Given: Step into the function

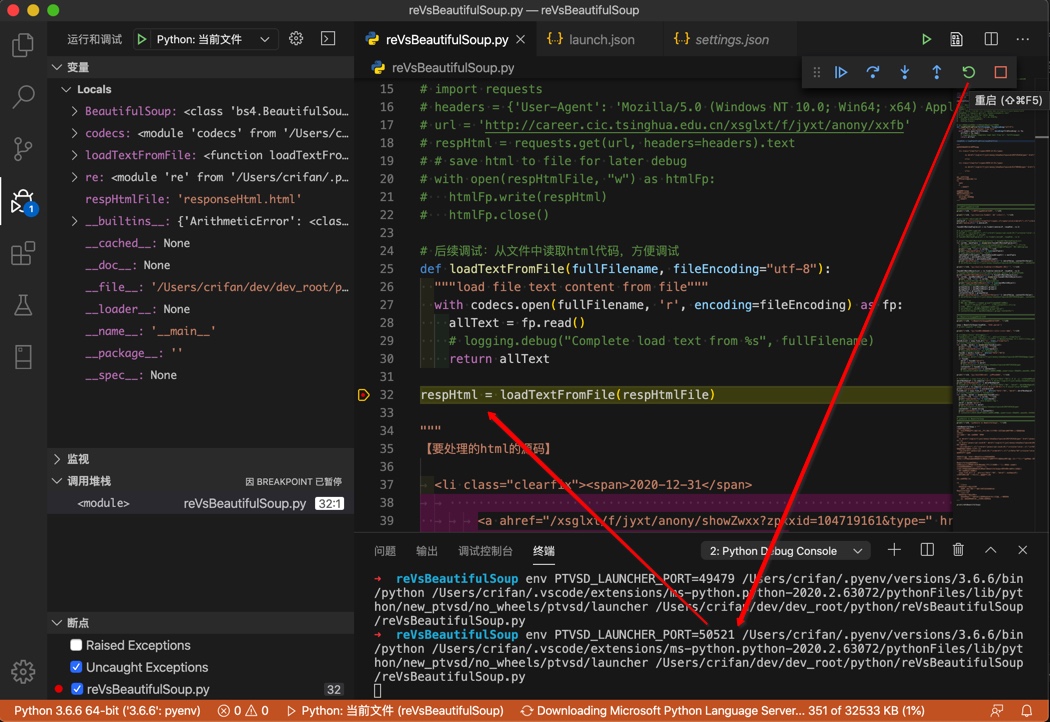Looking at the screenshot, I should [x=905, y=72].
